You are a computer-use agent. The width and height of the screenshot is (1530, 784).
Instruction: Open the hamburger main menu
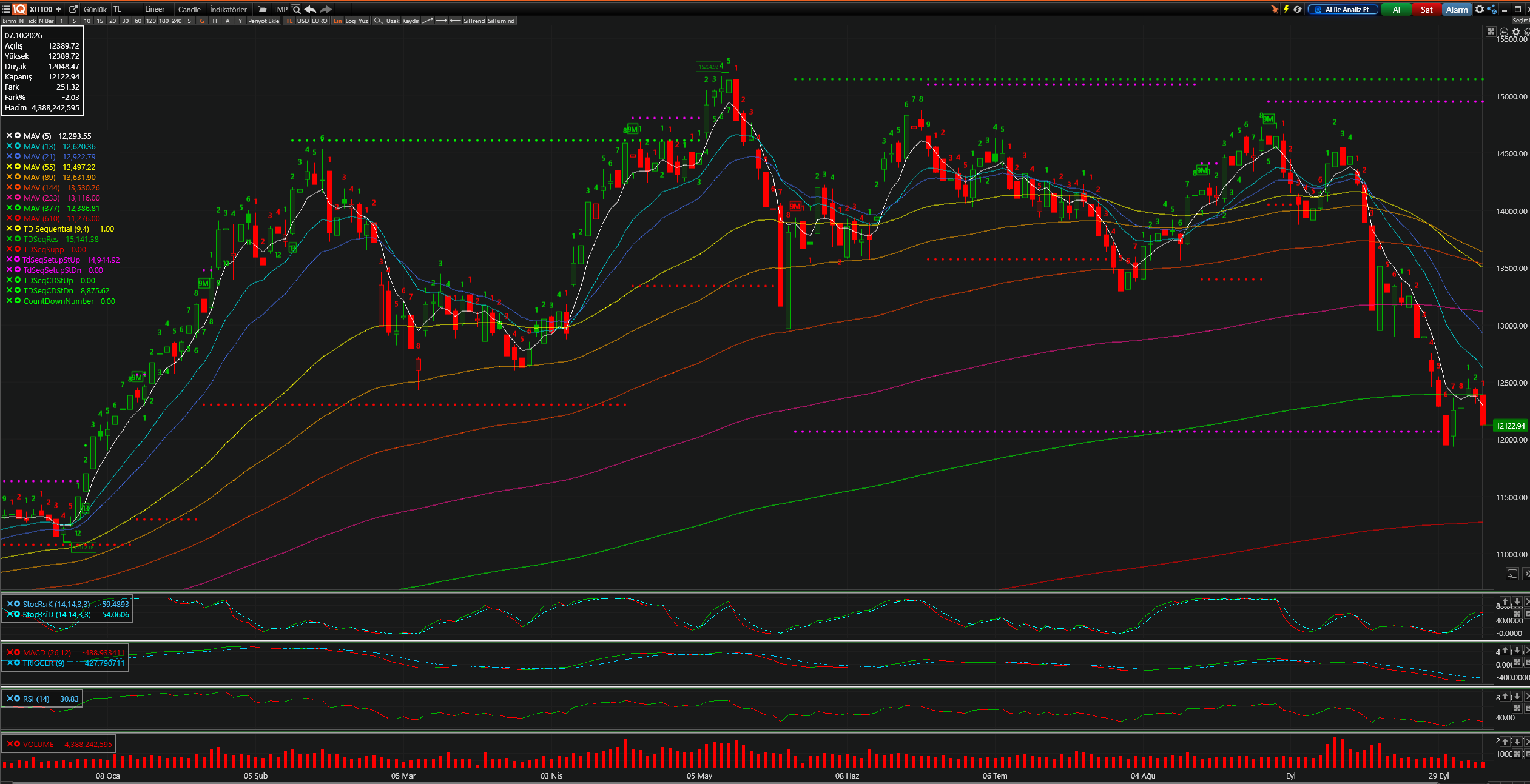[x=6, y=9]
